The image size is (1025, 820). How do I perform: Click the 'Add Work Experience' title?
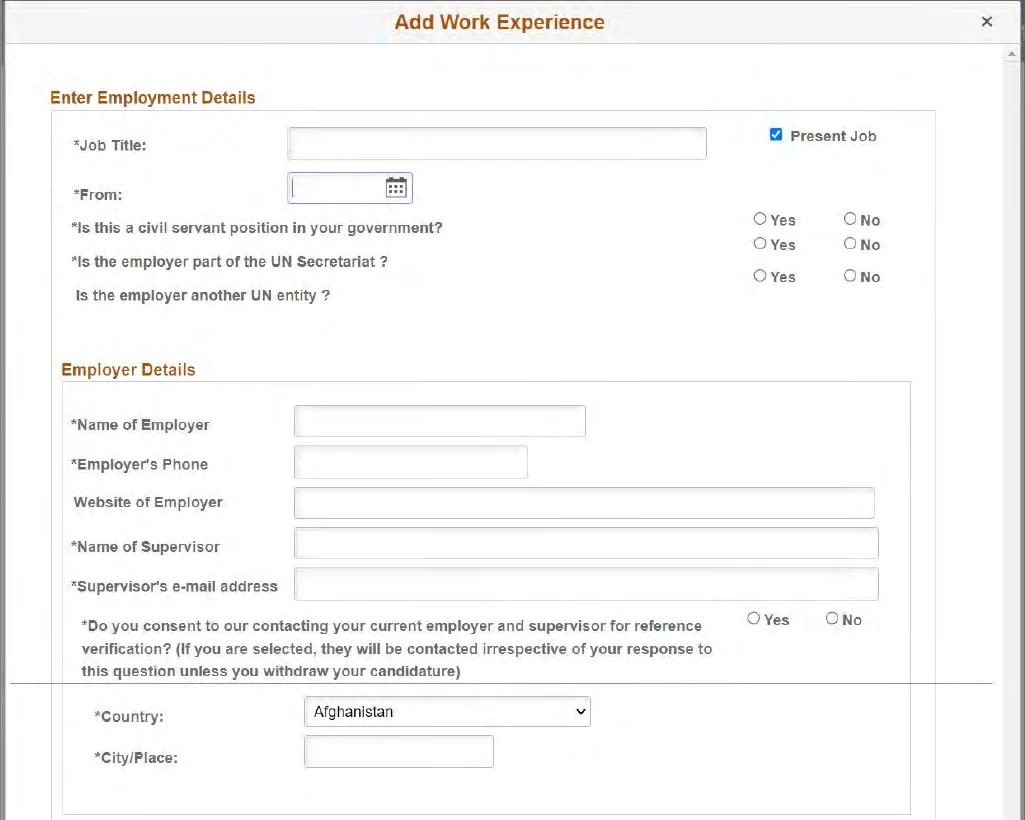(x=499, y=22)
